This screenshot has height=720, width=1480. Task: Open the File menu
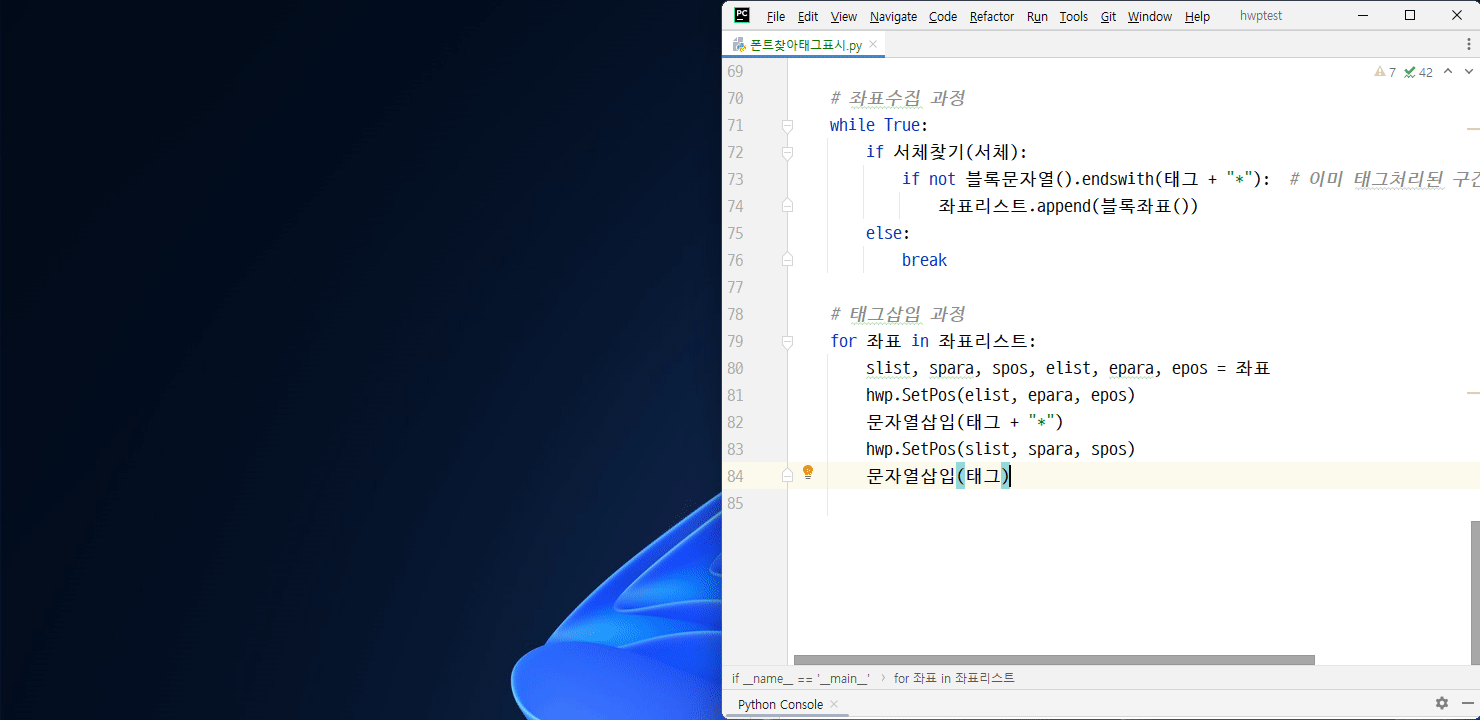point(776,16)
